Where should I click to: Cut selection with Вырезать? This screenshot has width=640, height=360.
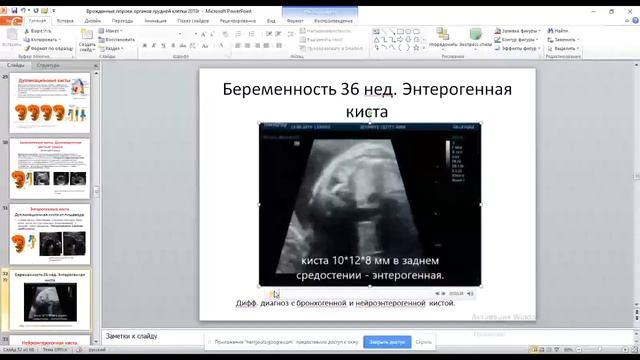[x=38, y=31]
